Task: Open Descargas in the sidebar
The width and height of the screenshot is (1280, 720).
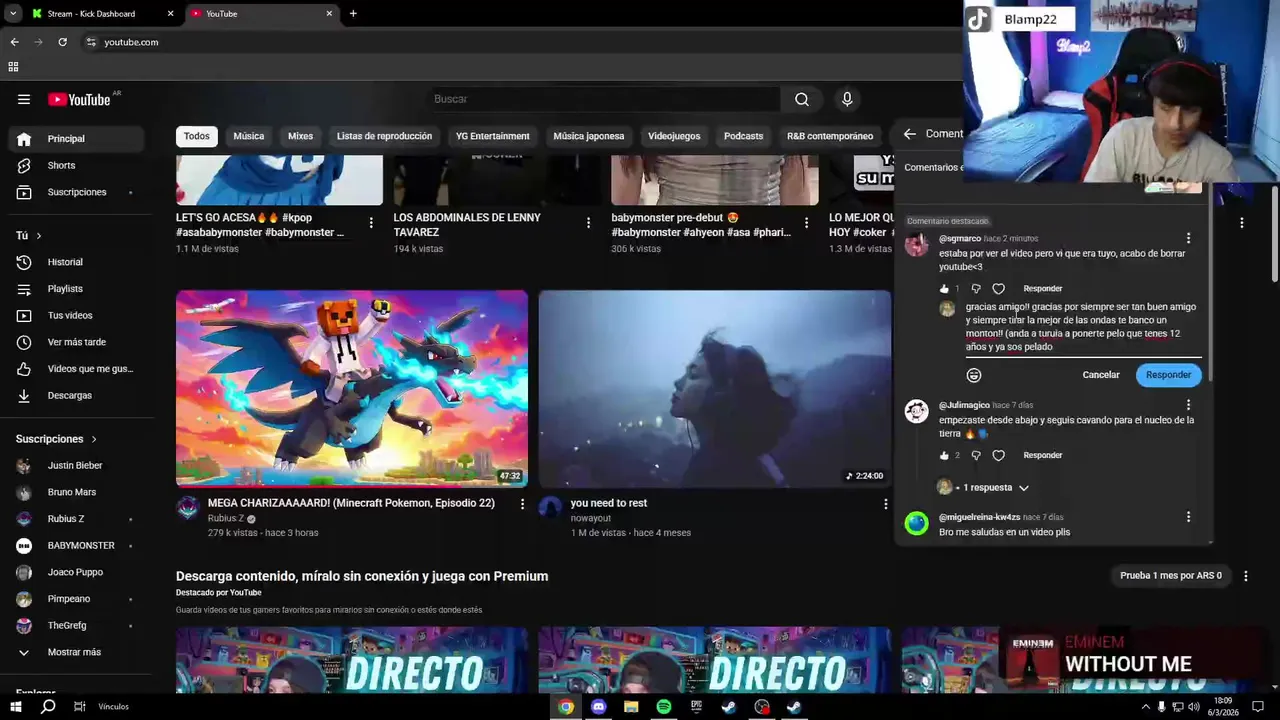Action: [x=77, y=395]
